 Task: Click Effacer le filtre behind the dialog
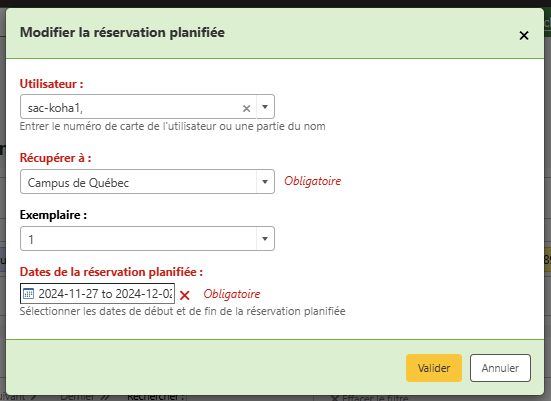pos(370,398)
